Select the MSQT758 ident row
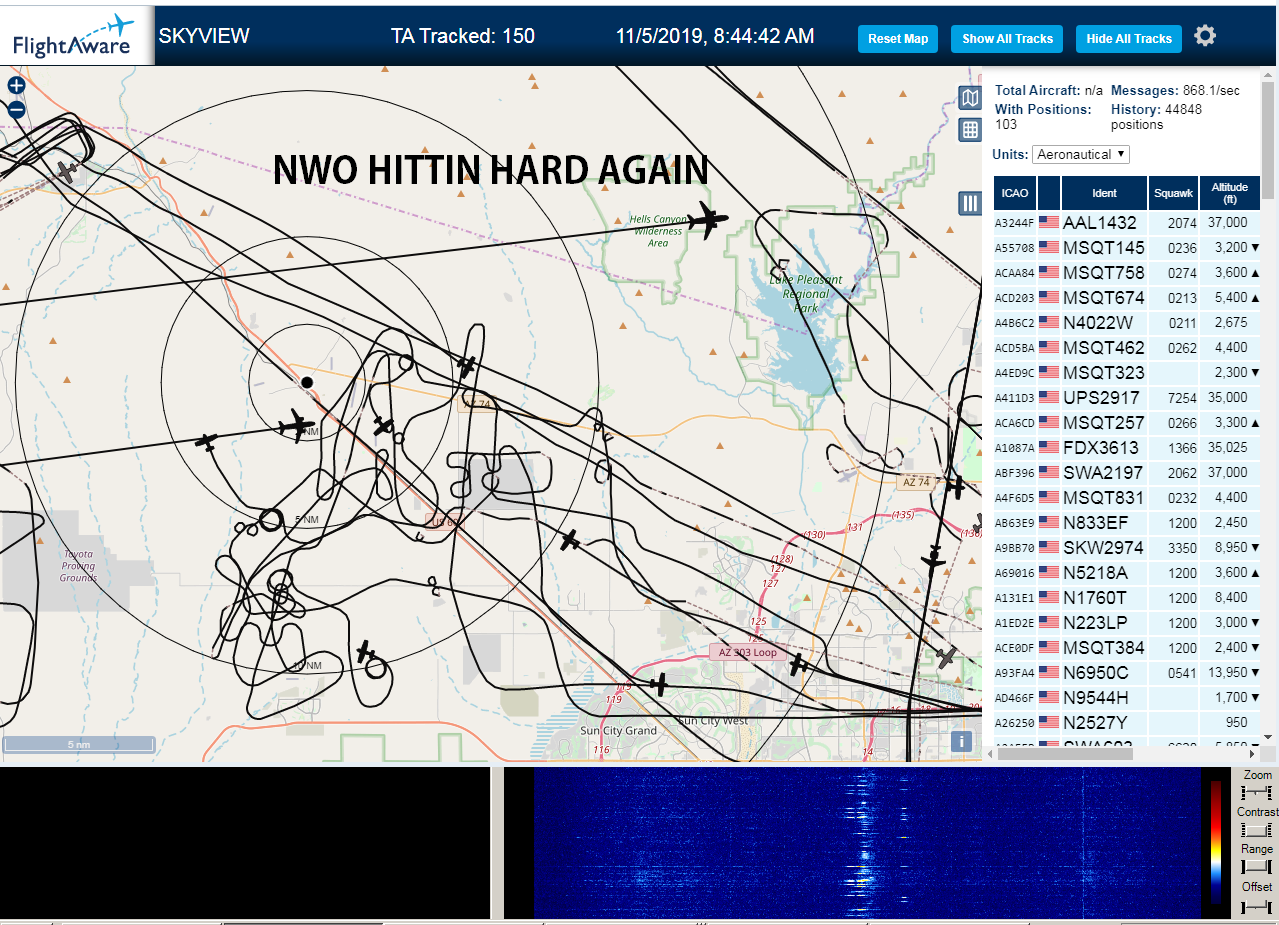The height and width of the screenshot is (925, 1279). pyautogui.click(x=1127, y=272)
